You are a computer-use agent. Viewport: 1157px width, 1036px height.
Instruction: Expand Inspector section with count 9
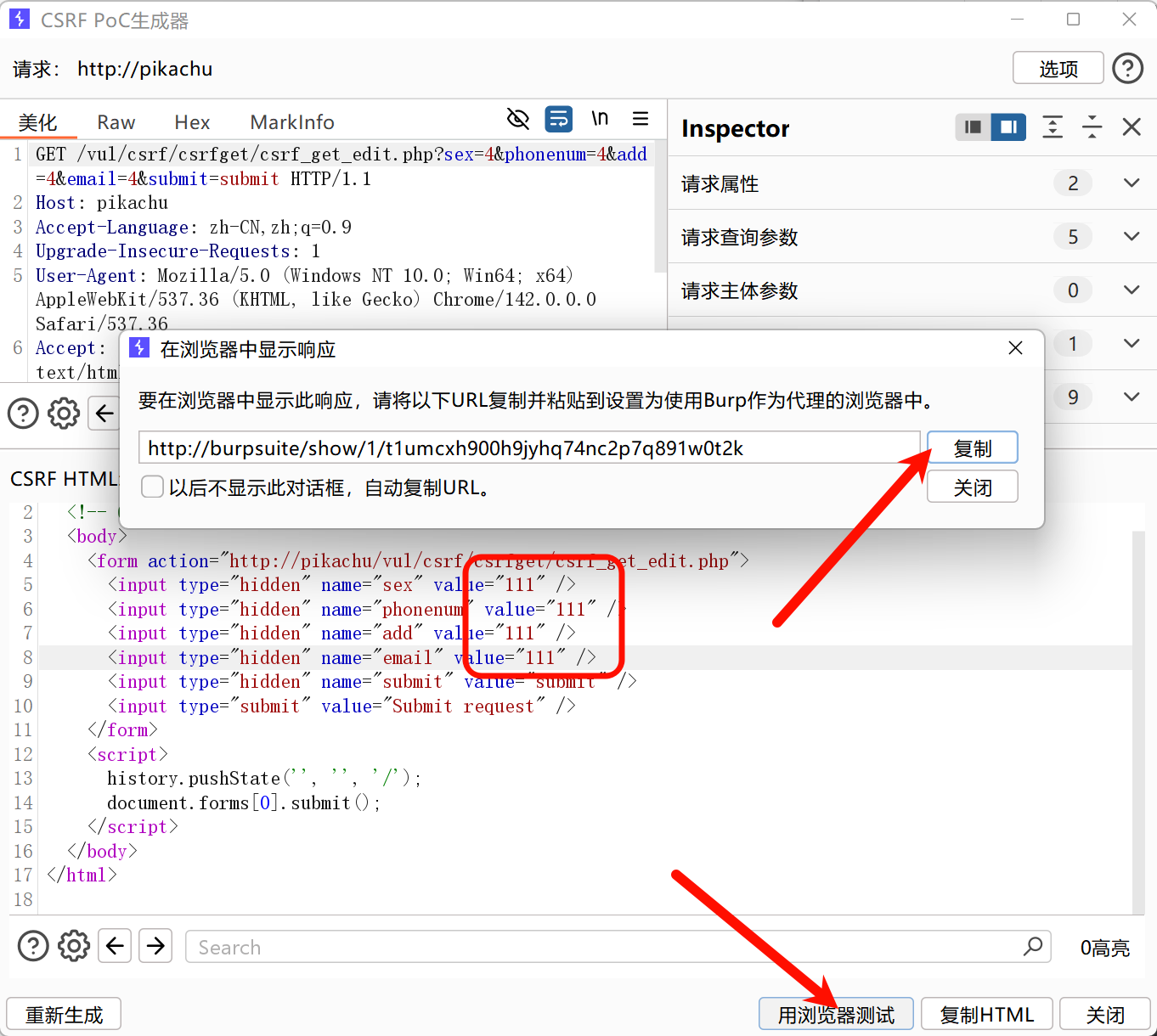1132,397
